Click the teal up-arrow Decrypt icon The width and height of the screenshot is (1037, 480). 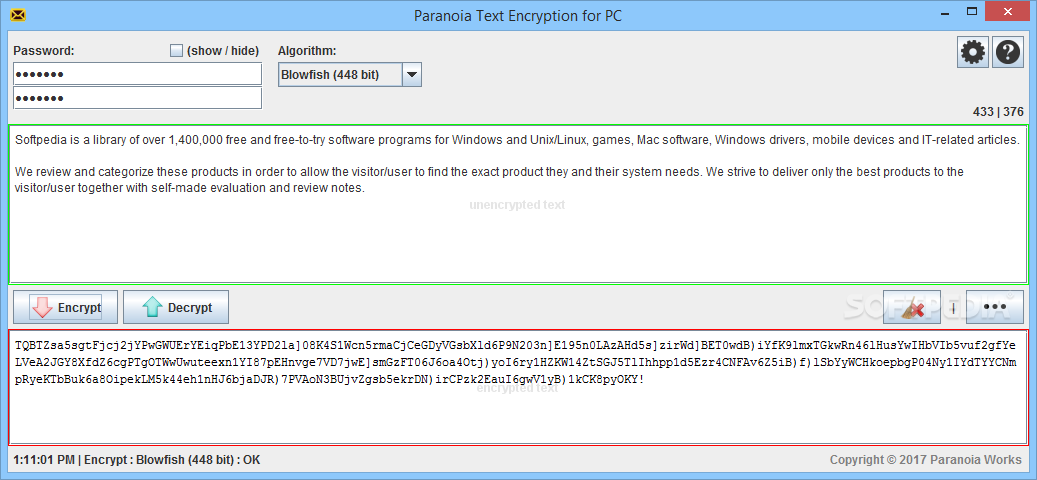pos(151,307)
